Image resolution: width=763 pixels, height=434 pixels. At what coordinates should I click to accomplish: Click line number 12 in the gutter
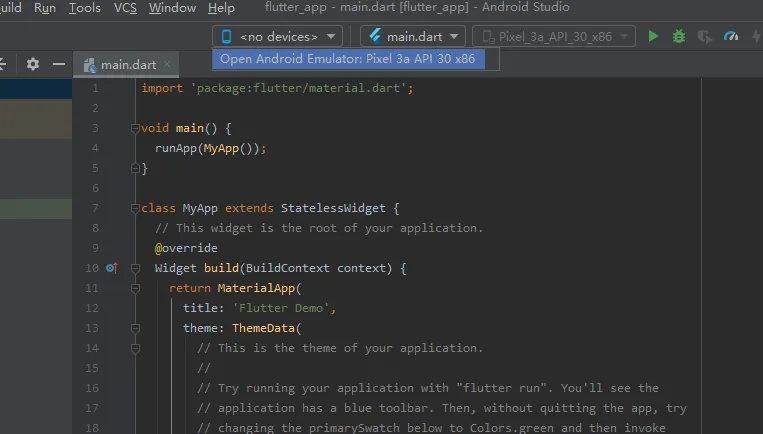pyautogui.click(x=91, y=308)
